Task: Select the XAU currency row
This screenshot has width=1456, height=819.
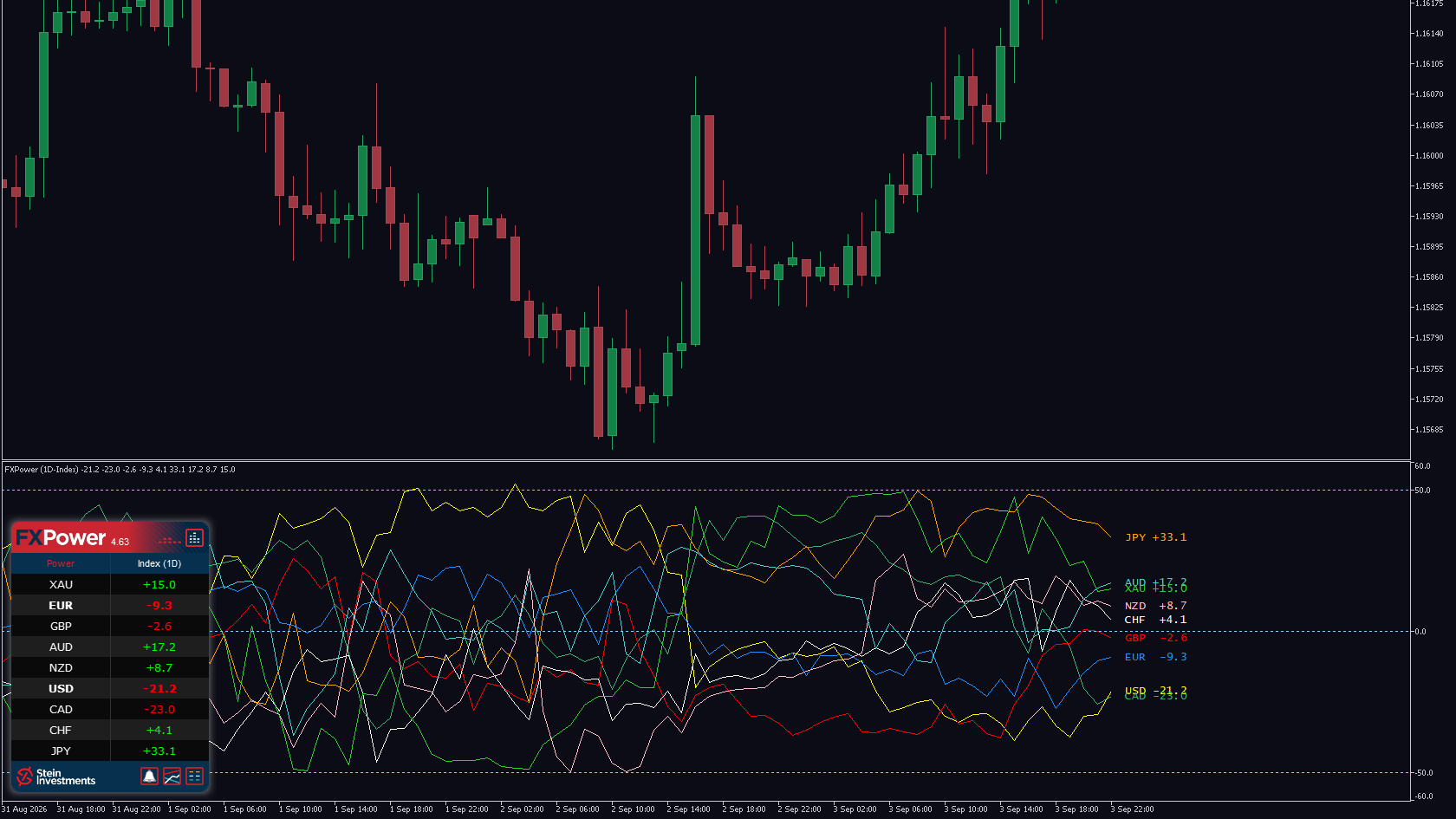Action: [110, 584]
